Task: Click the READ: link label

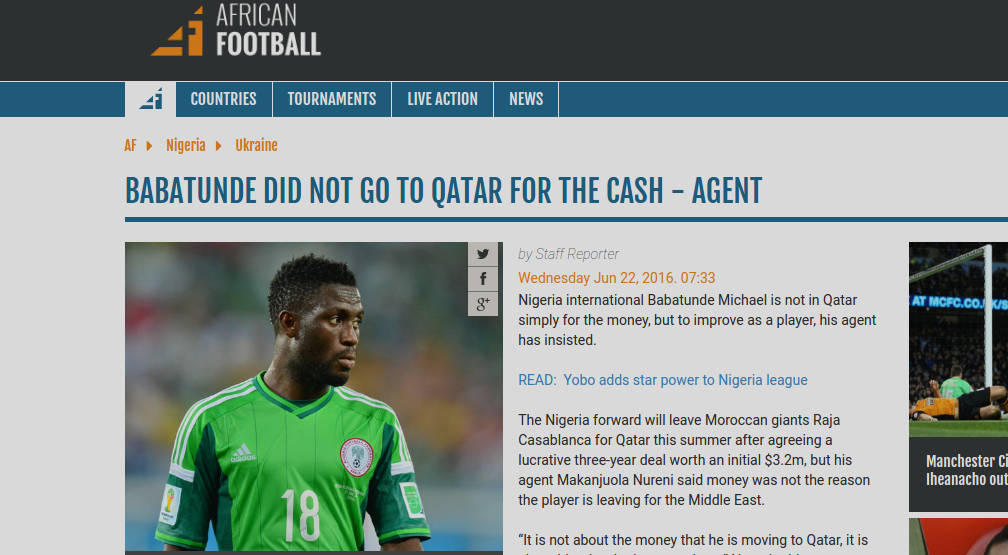Action: click(x=537, y=380)
